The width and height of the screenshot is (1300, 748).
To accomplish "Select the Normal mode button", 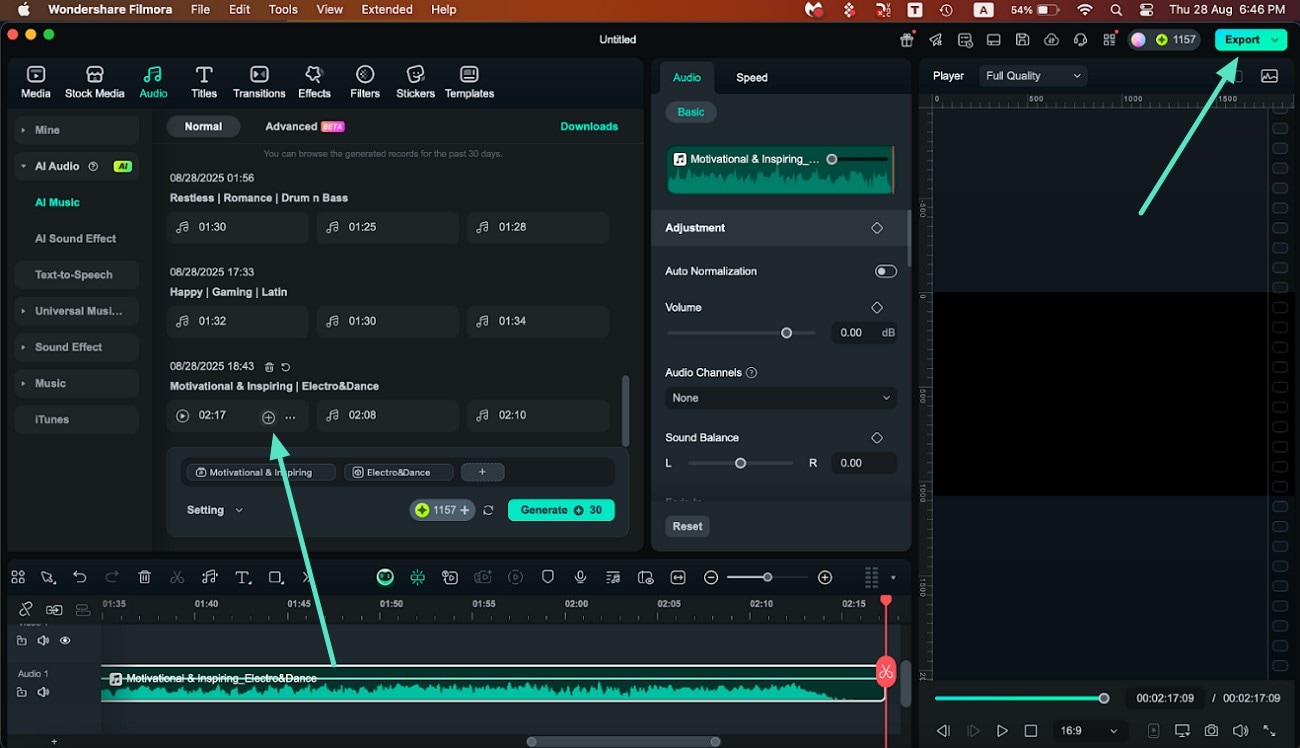I will [203, 127].
